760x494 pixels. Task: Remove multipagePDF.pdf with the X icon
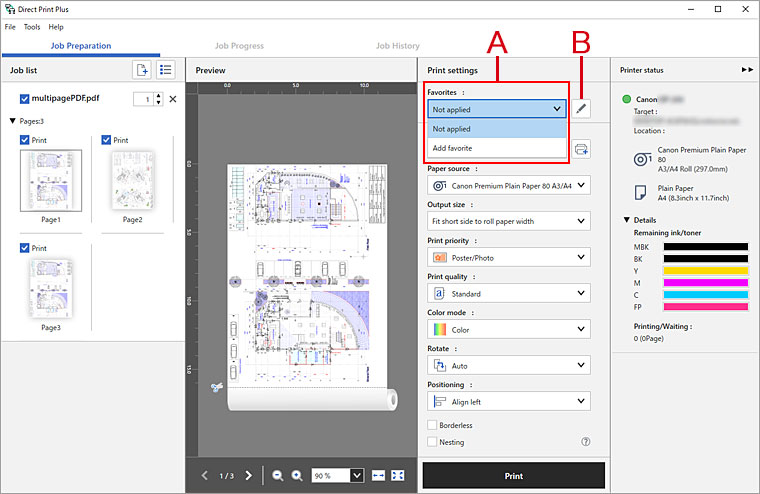[172, 99]
